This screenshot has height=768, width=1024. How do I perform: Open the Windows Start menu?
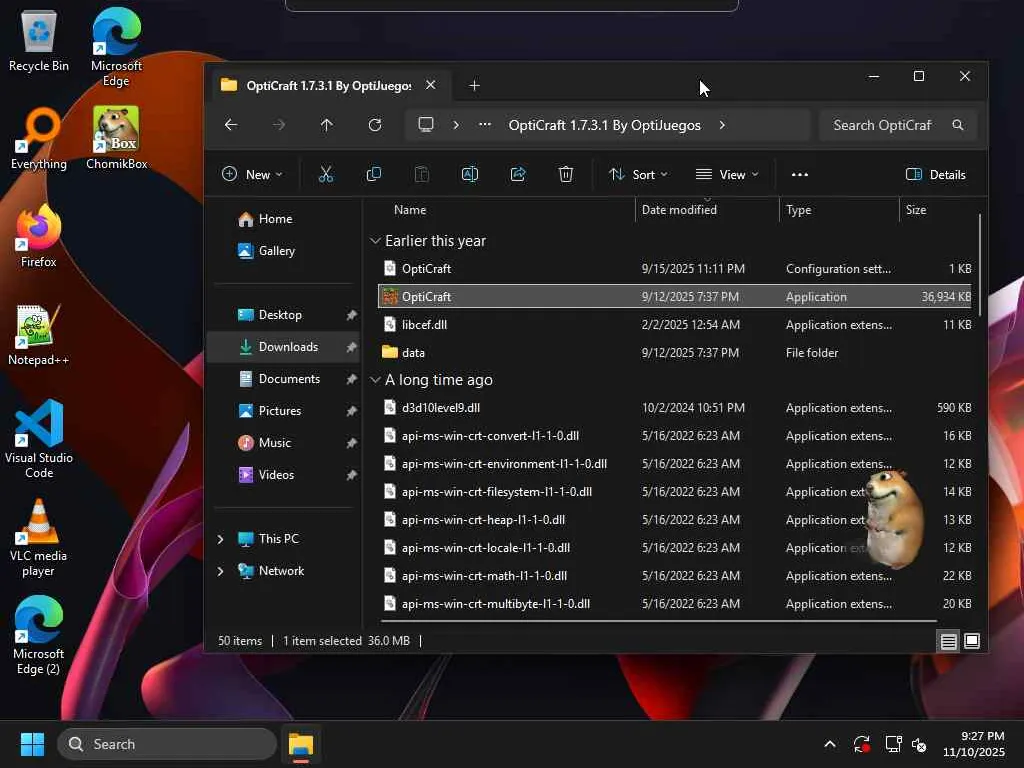(32, 744)
